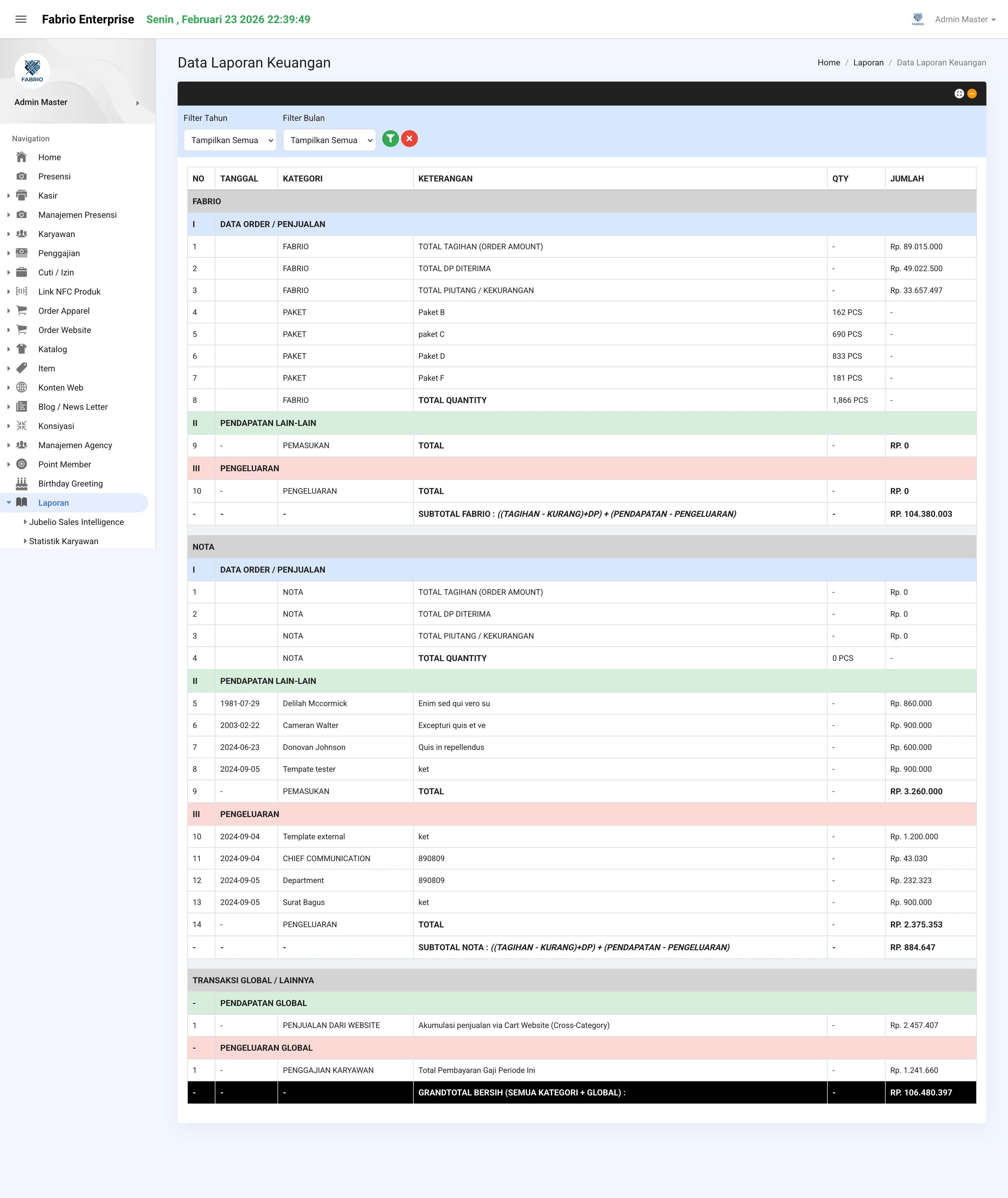Click the Konten Web globe icon
The width and height of the screenshot is (1008, 1198).
(22, 387)
